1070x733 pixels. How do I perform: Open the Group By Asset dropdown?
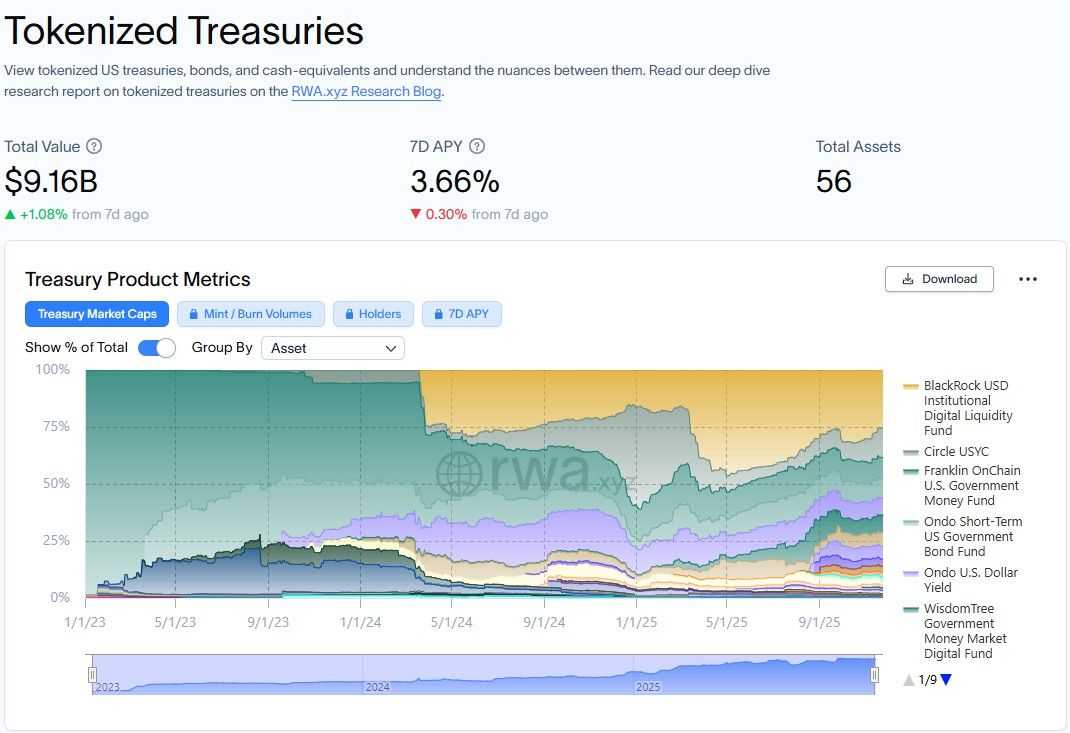coord(332,348)
